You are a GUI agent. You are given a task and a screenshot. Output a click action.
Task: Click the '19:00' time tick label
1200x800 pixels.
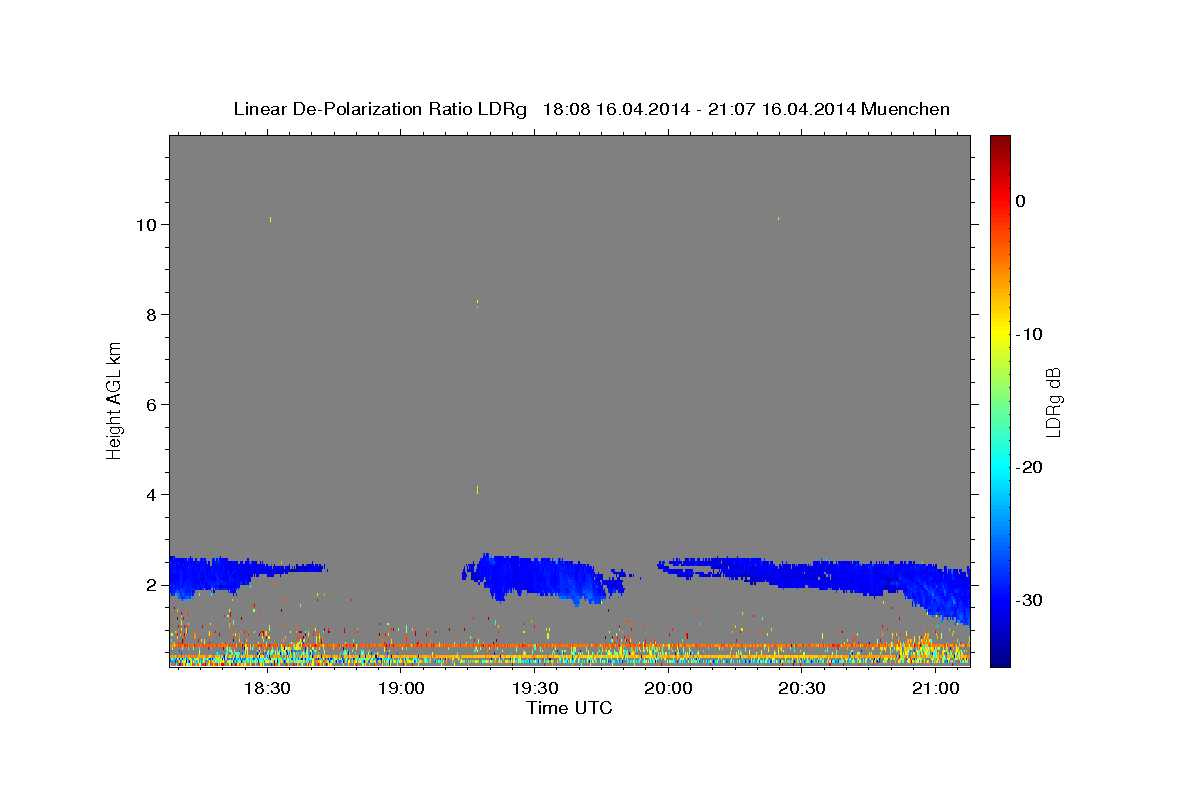401,688
